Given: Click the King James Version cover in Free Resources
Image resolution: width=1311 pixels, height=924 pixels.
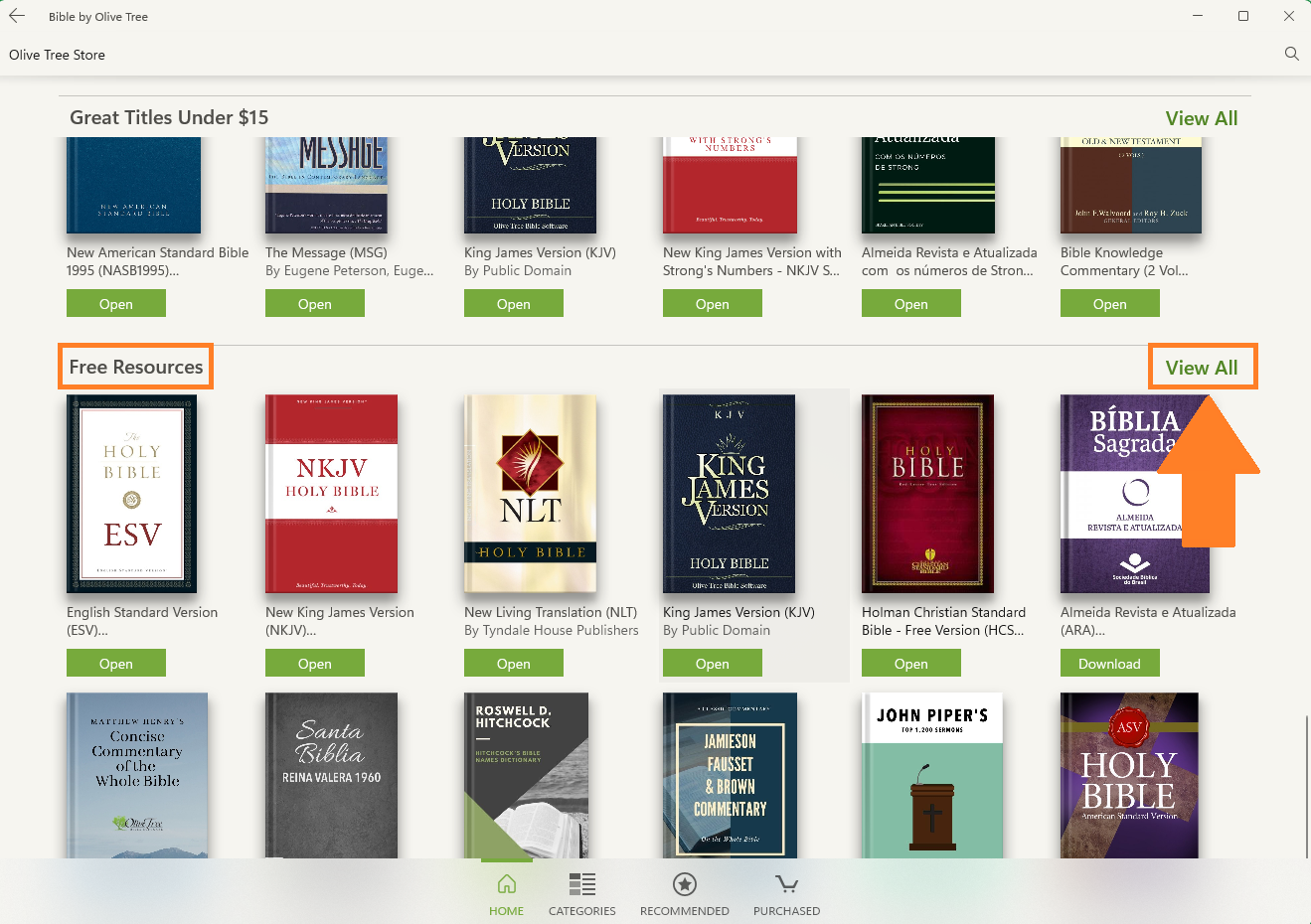Looking at the screenshot, I should [x=730, y=494].
